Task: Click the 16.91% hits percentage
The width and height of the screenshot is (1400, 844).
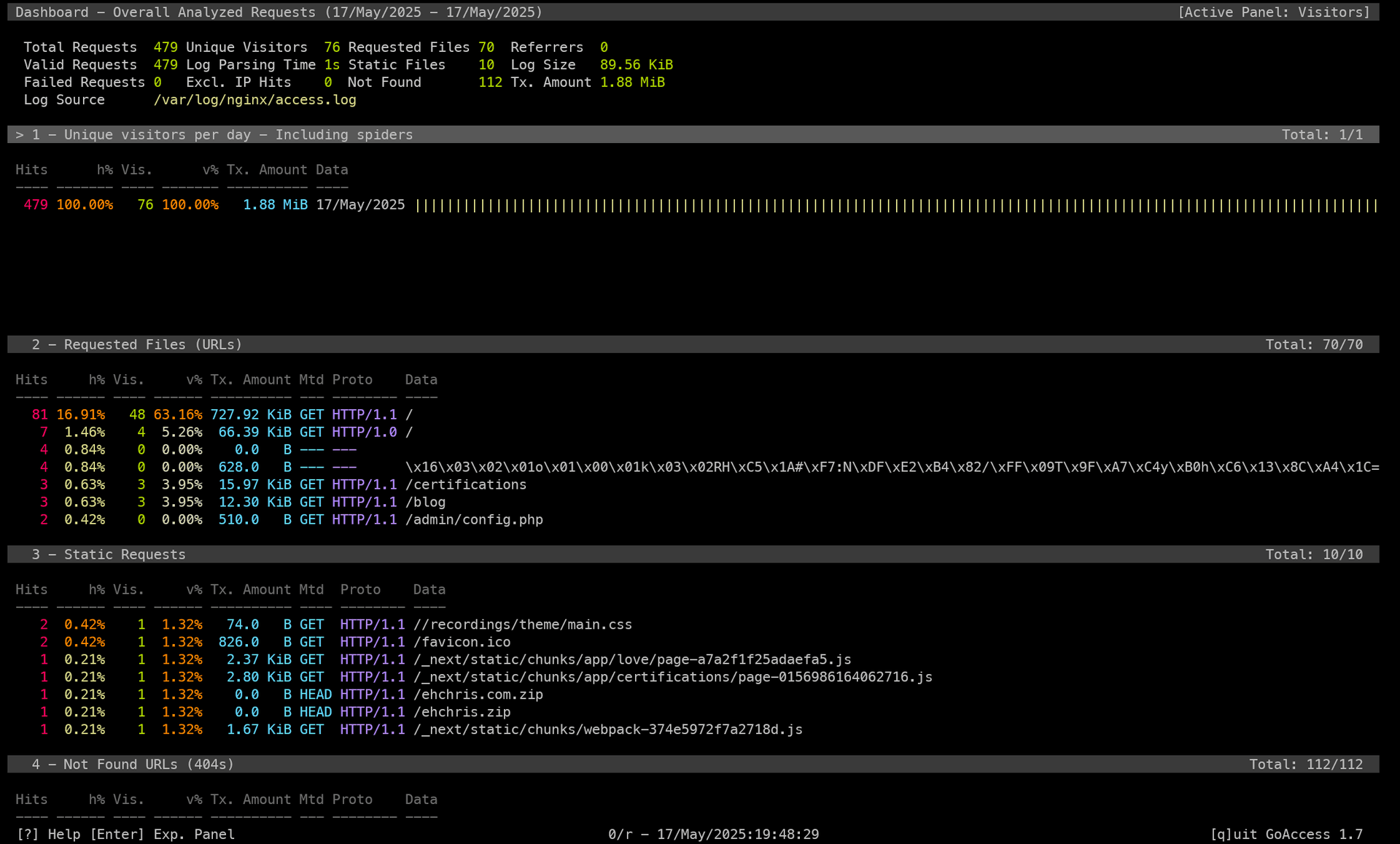Action: [x=80, y=414]
